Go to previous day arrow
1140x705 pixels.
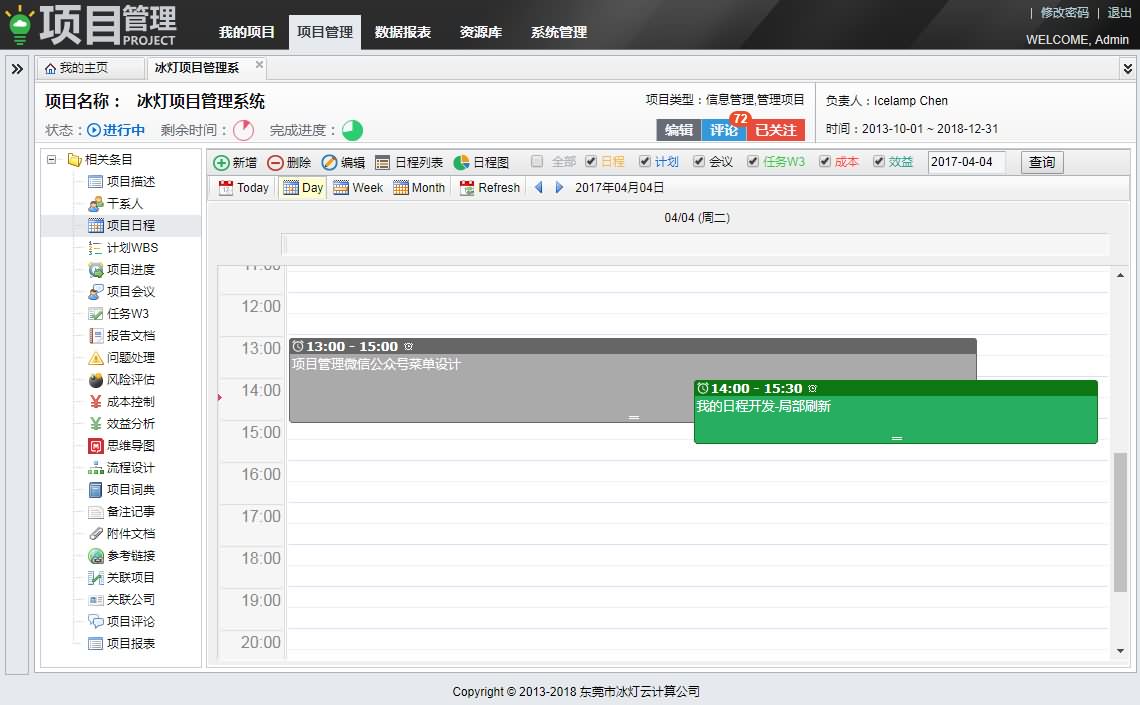(539, 188)
